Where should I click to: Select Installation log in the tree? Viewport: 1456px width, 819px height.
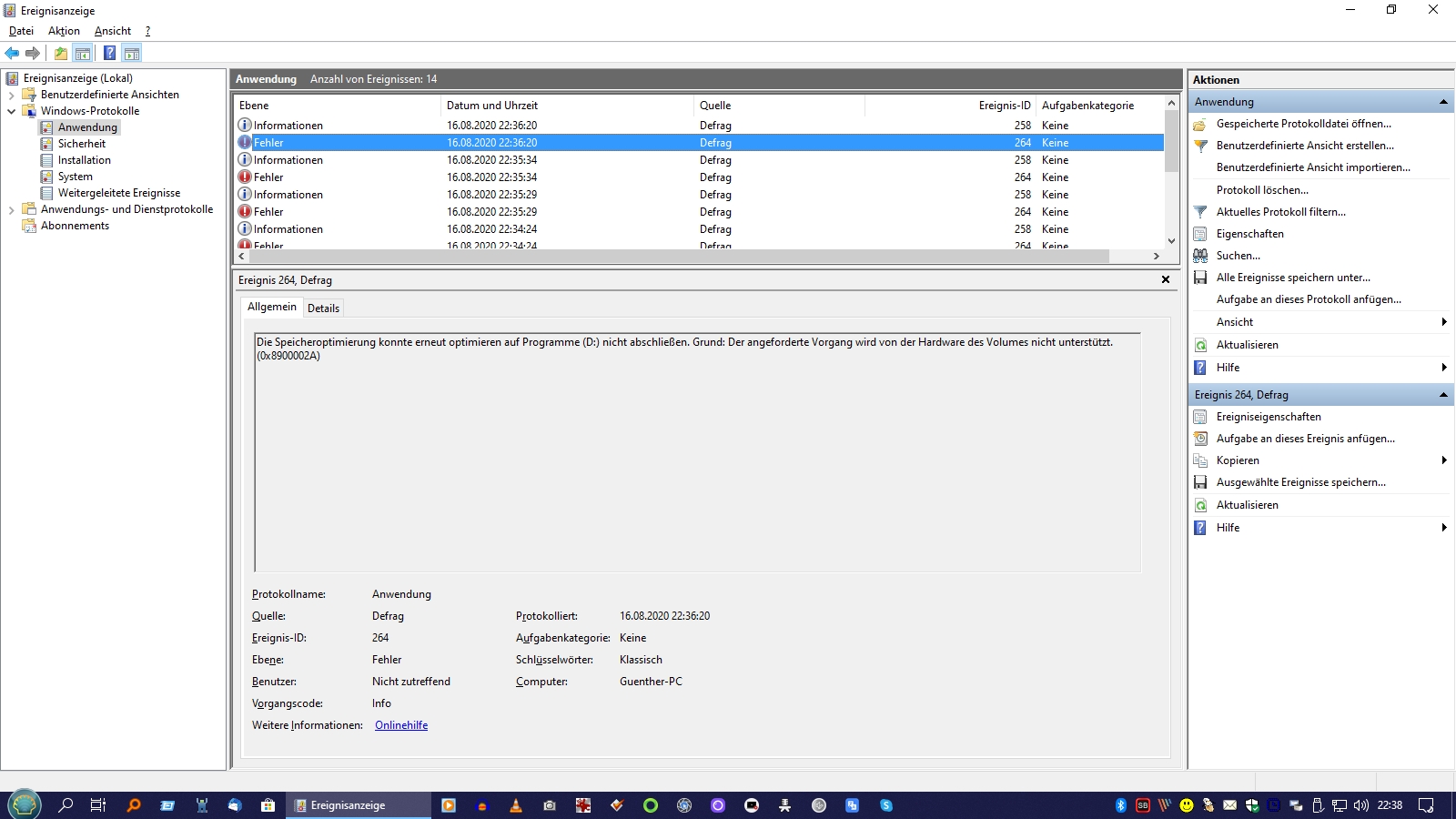click(x=84, y=160)
